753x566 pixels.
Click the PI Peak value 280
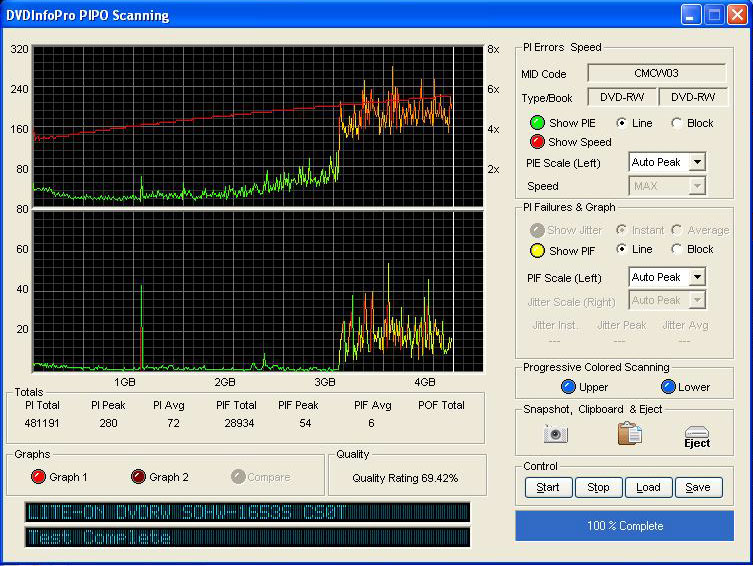tap(109, 423)
